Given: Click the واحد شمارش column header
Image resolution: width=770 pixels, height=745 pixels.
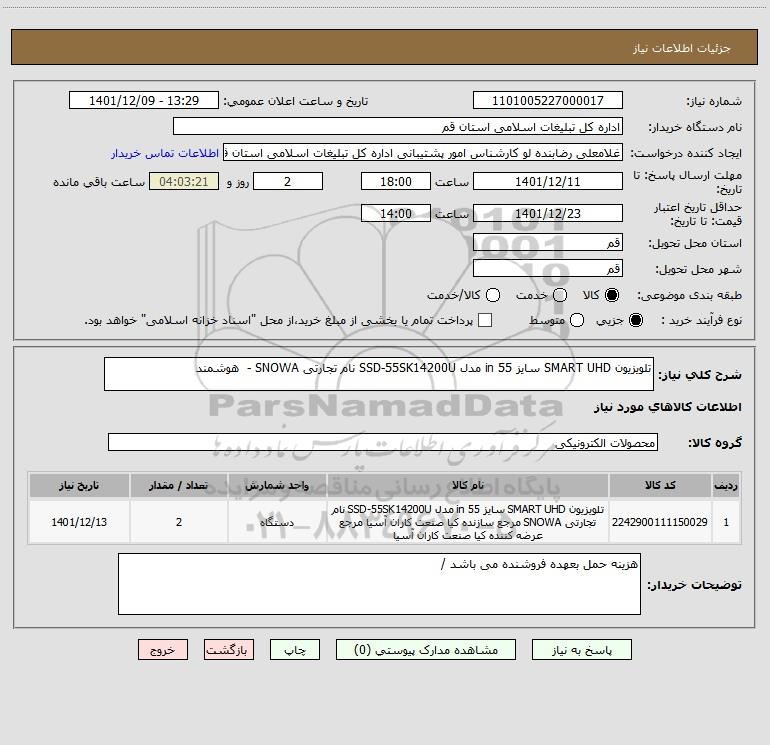Looking at the screenshot, I should point(277,486).
